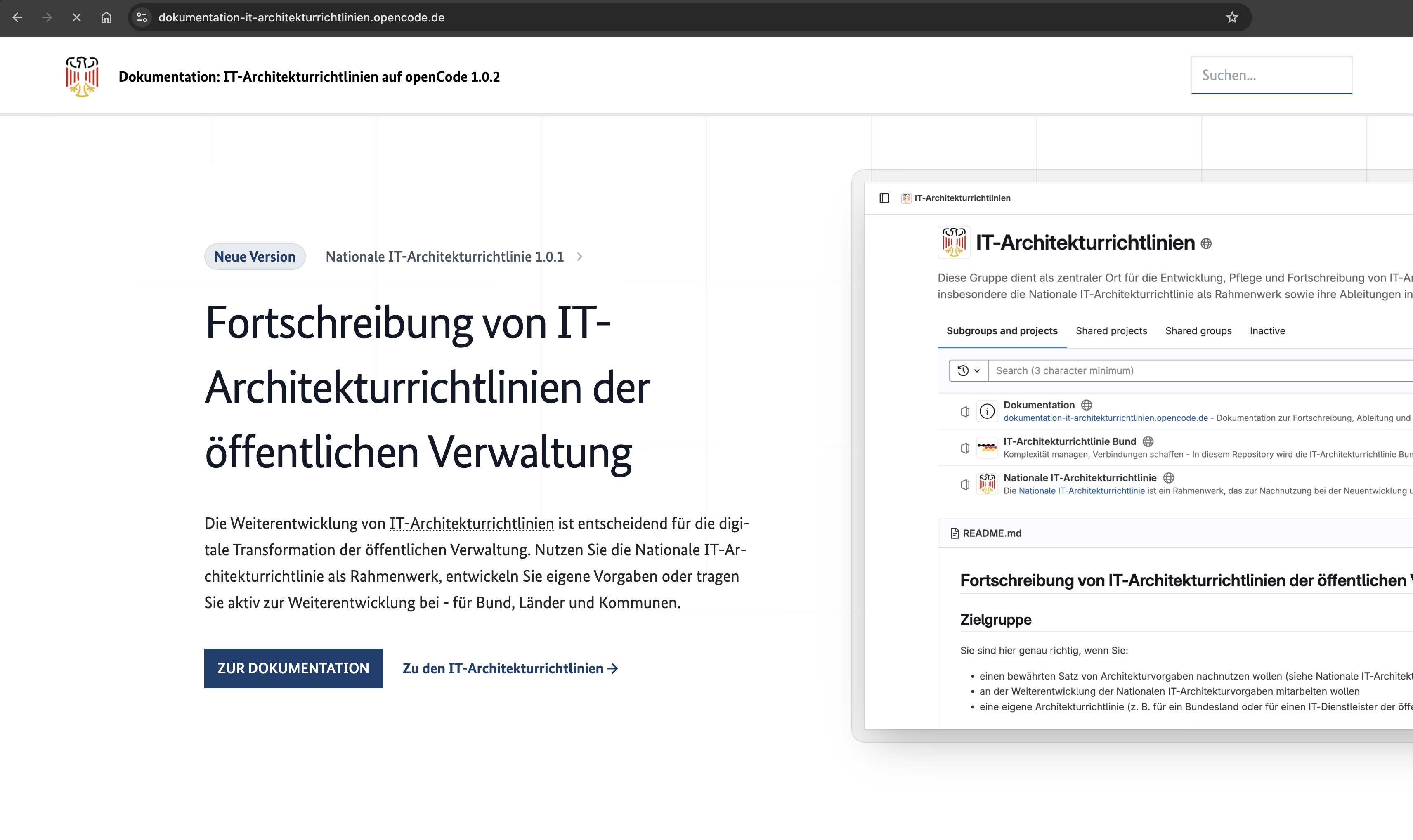Click the Neue Version badge
The image size is (1413, 840).
pos(254,257)
